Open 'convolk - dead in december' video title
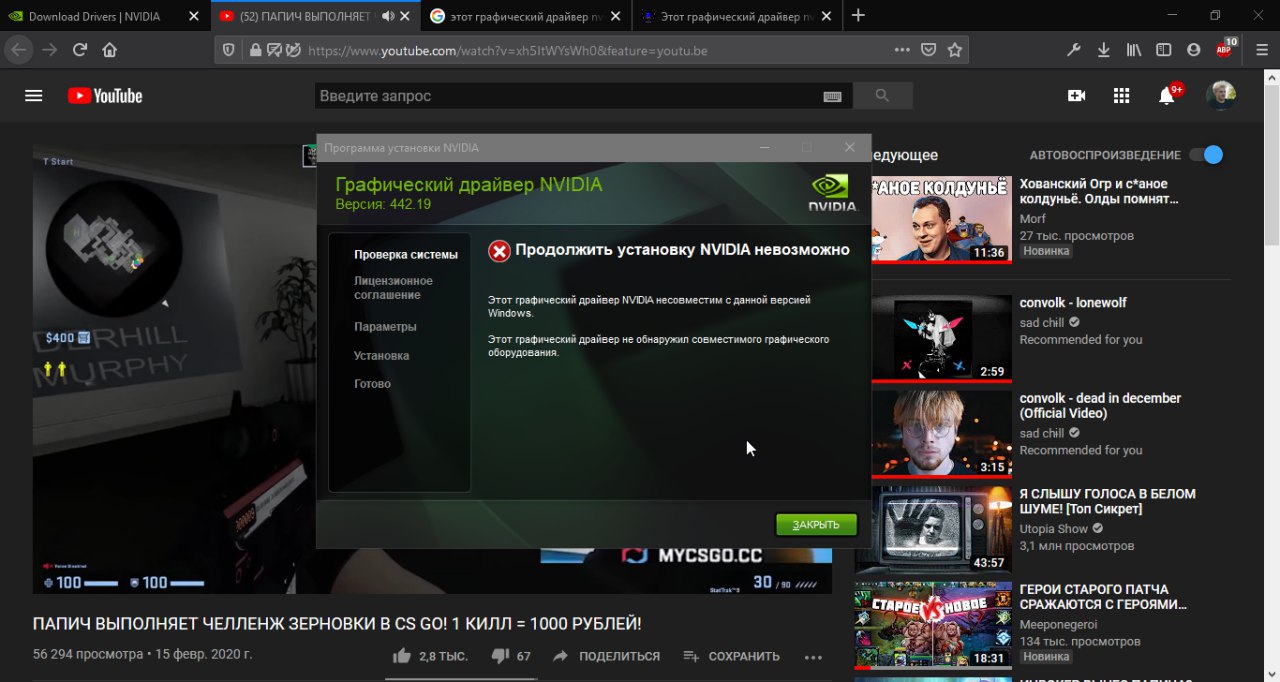1280x682 pixels. [x=1100, y=405]
